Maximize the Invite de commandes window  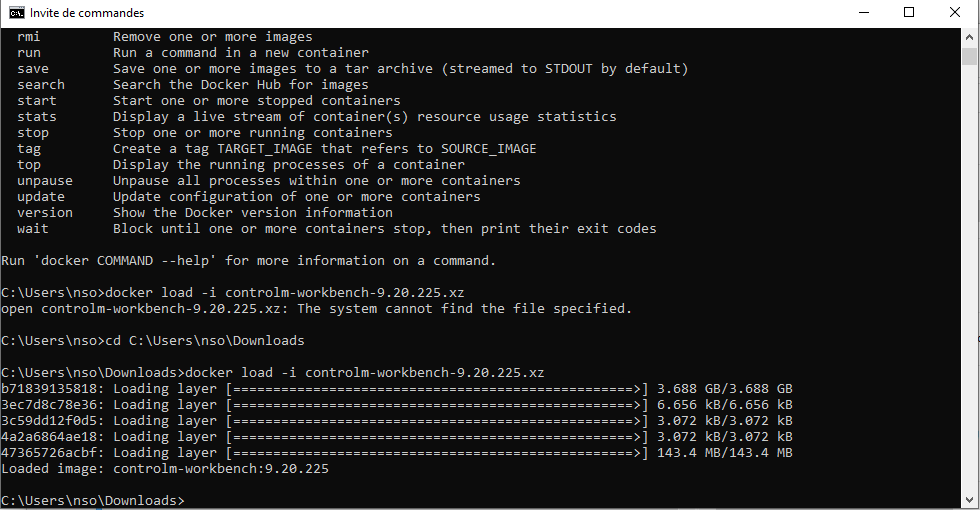point(909,12)
